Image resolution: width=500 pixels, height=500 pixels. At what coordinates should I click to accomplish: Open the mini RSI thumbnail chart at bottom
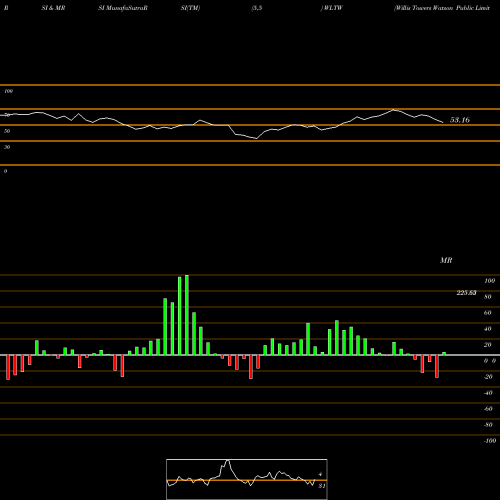[x=247, y=479]
